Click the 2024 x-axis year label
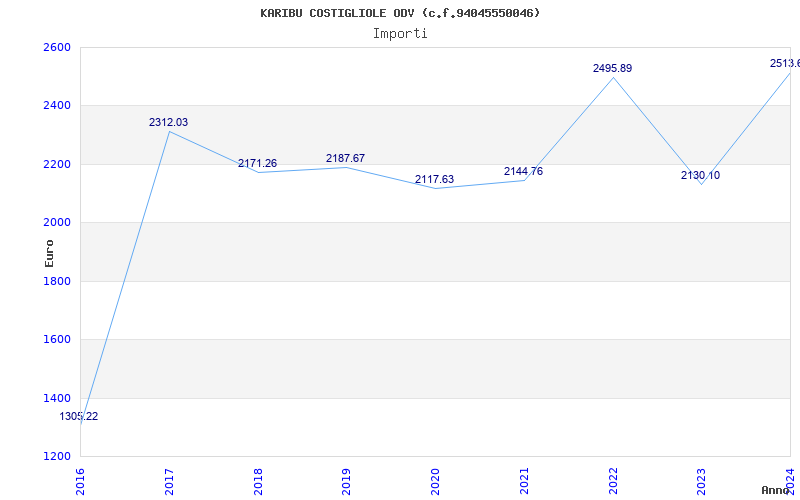The height and width of the screenshot is (500, 800). click(790, 482)
